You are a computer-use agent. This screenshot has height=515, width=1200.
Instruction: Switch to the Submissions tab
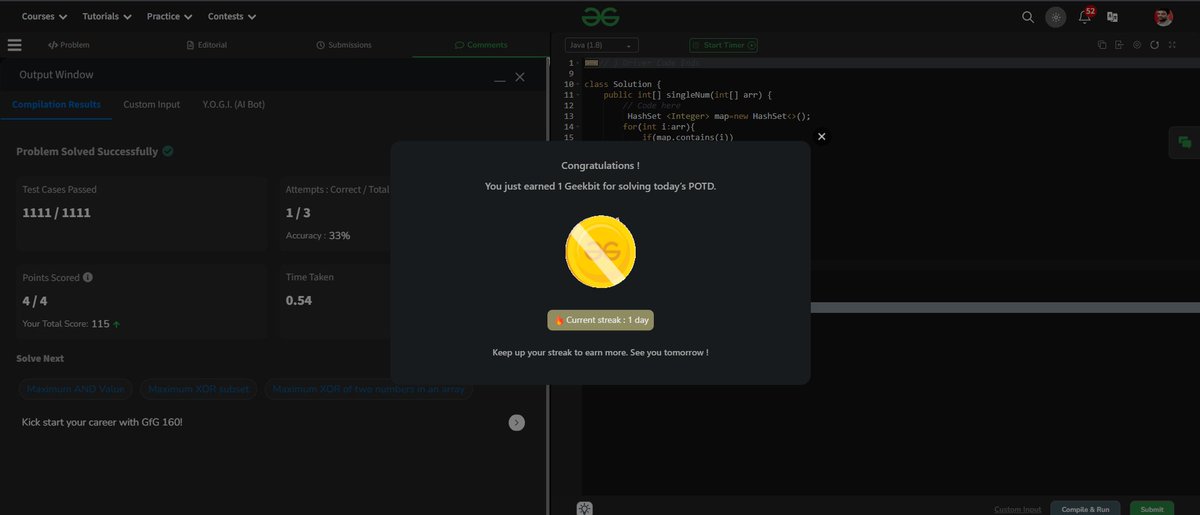[343, 45]
